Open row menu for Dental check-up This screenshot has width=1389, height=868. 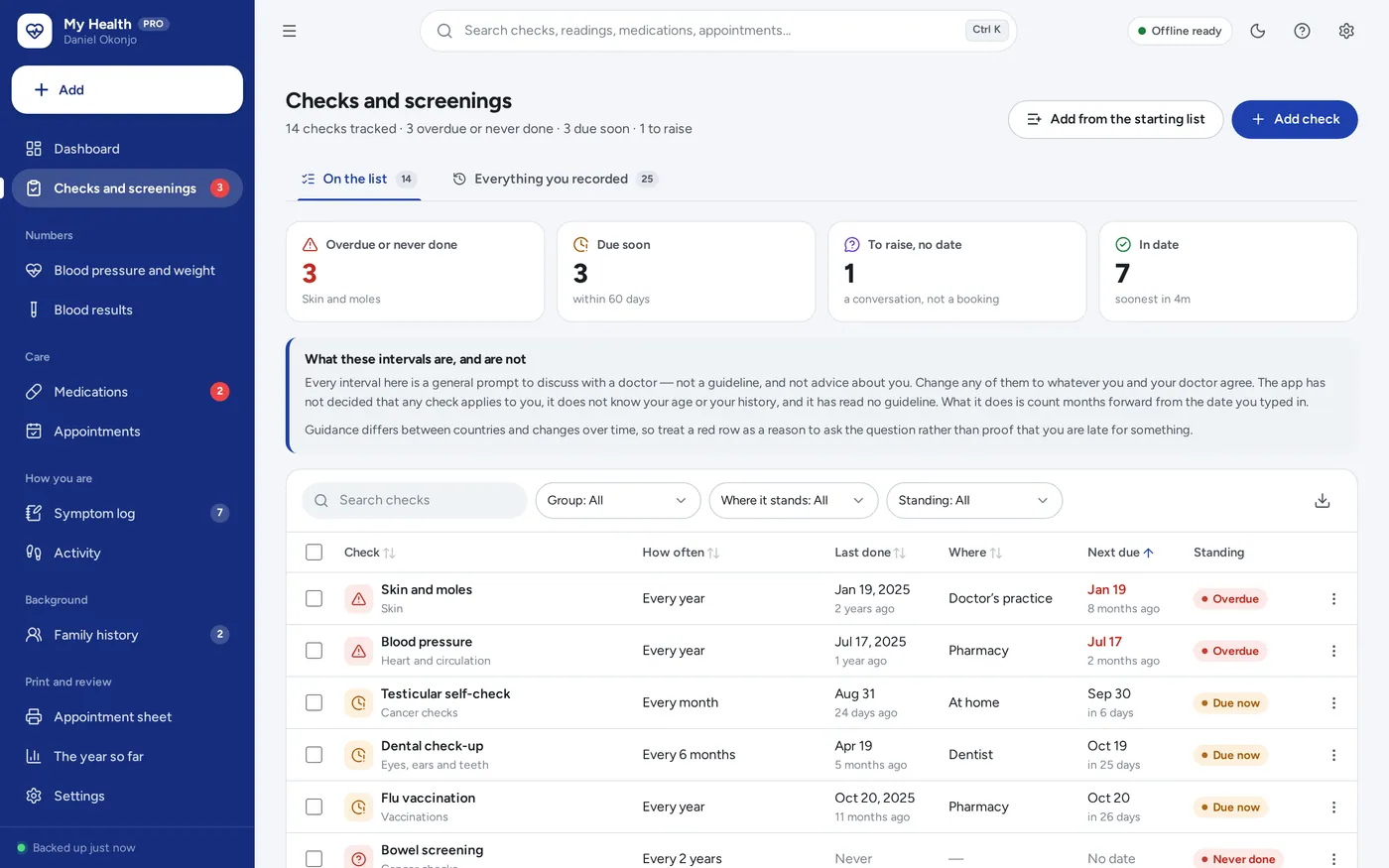tap(1333, 755)
